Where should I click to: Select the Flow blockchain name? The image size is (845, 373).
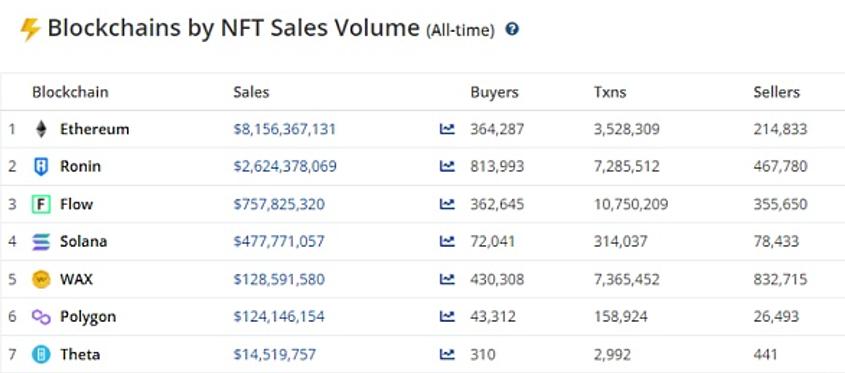77,204
